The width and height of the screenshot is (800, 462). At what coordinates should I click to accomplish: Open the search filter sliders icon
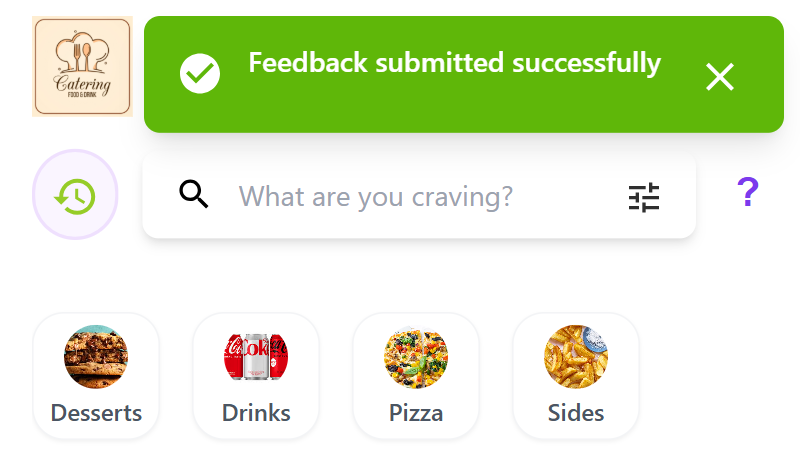[x=644, y=197]
